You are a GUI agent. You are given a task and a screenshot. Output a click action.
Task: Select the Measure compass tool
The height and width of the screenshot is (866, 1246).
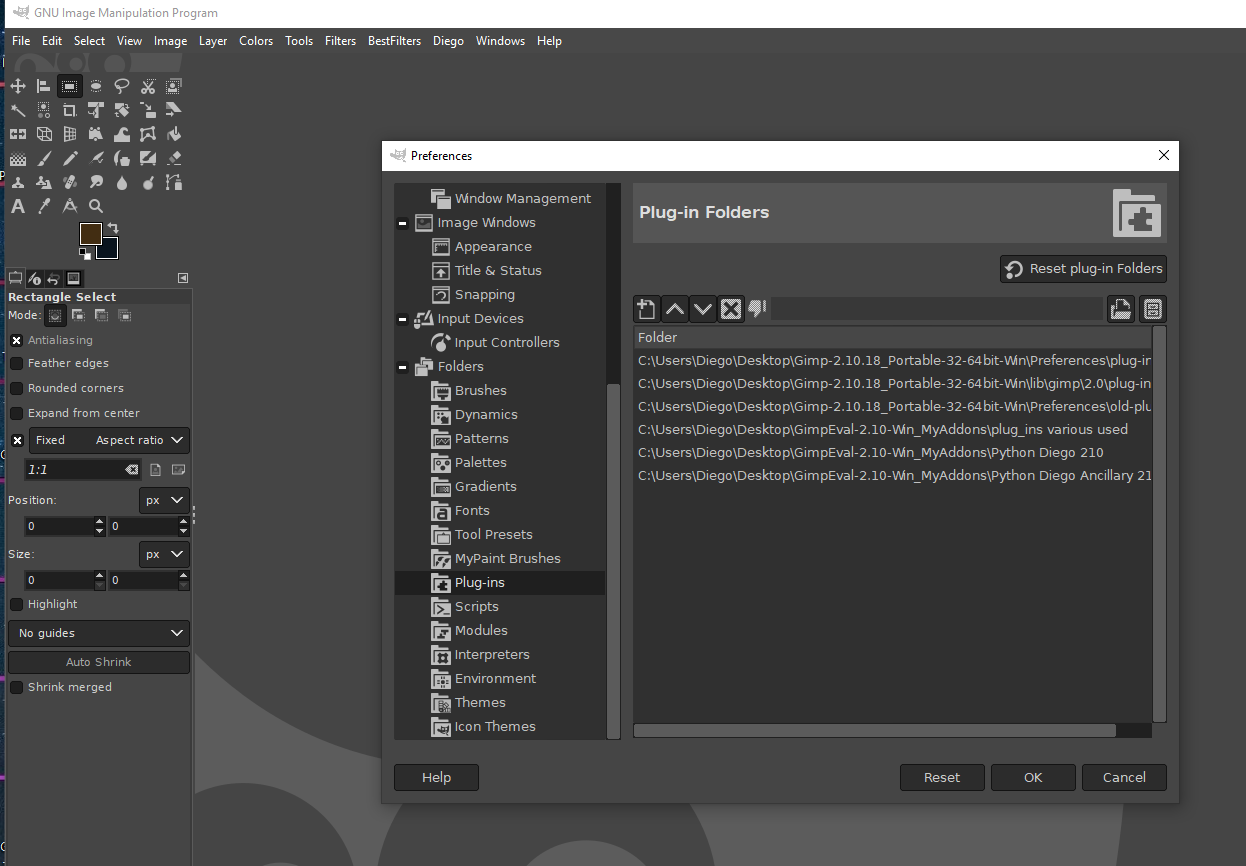pos(70,207)
